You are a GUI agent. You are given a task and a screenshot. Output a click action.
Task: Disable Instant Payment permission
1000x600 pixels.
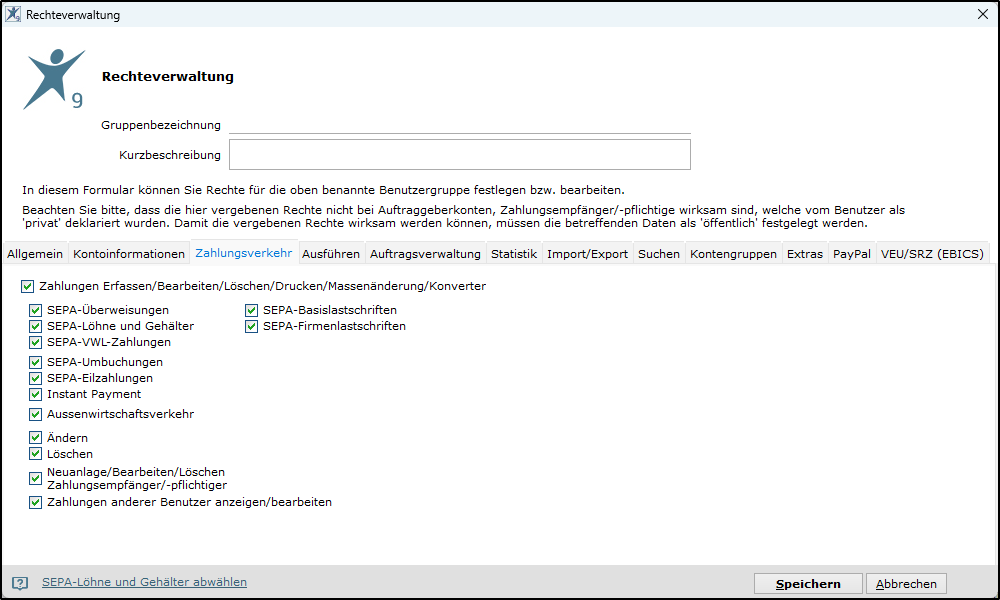(x=36, y=394)
